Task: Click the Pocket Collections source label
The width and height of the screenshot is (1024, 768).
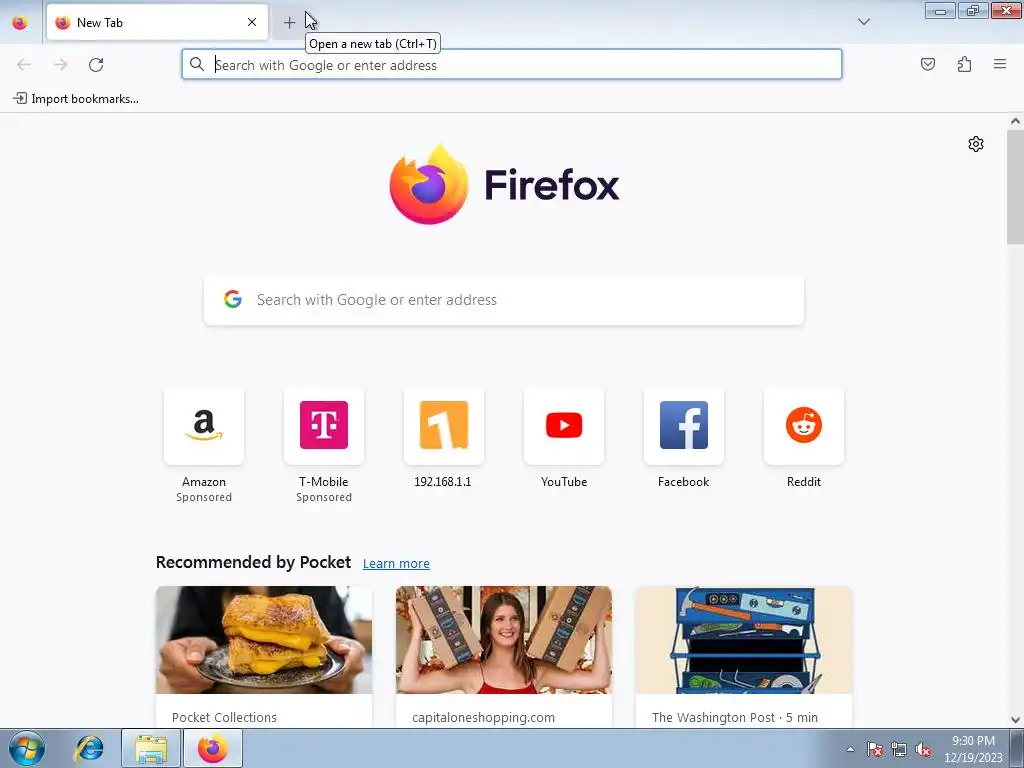Action: click(224, 717)
